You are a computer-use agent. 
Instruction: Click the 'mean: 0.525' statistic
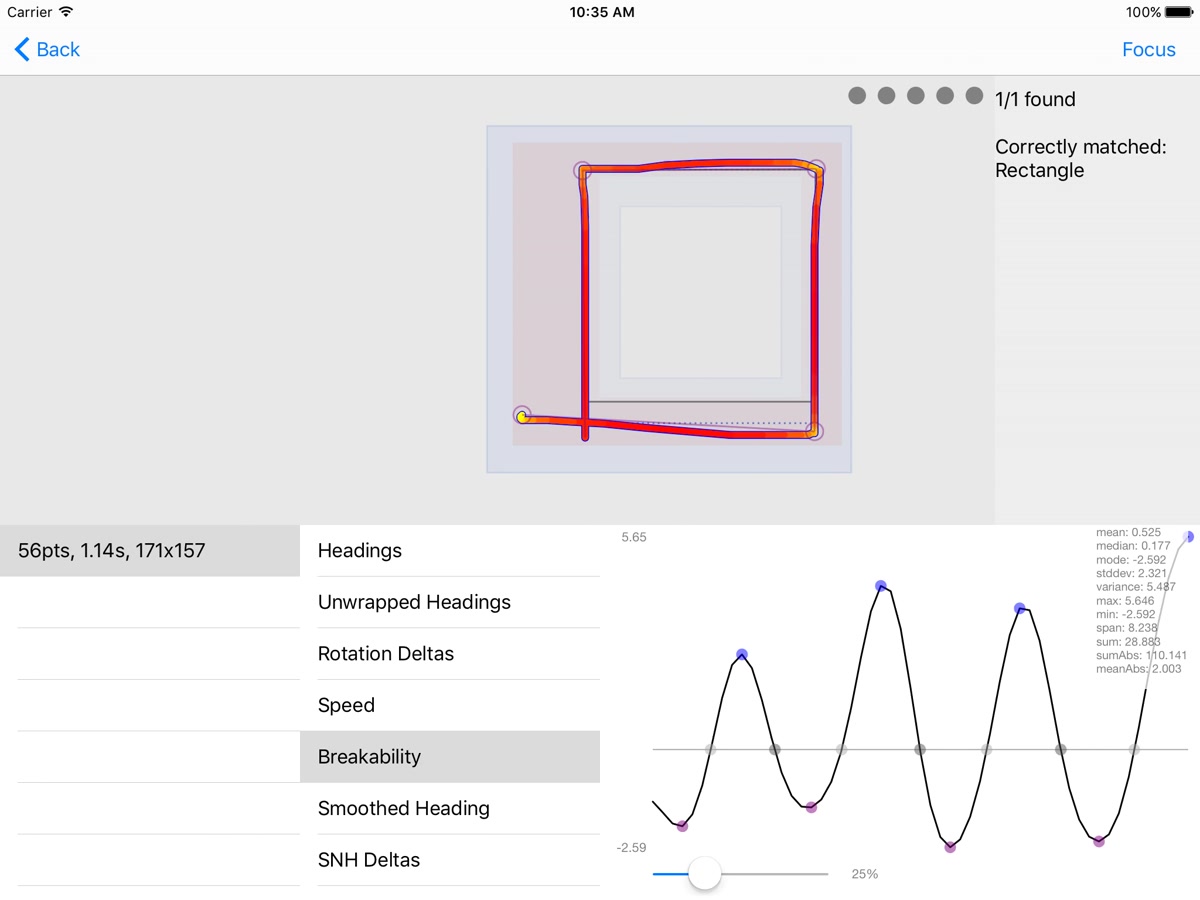(x=1128, y=533)
